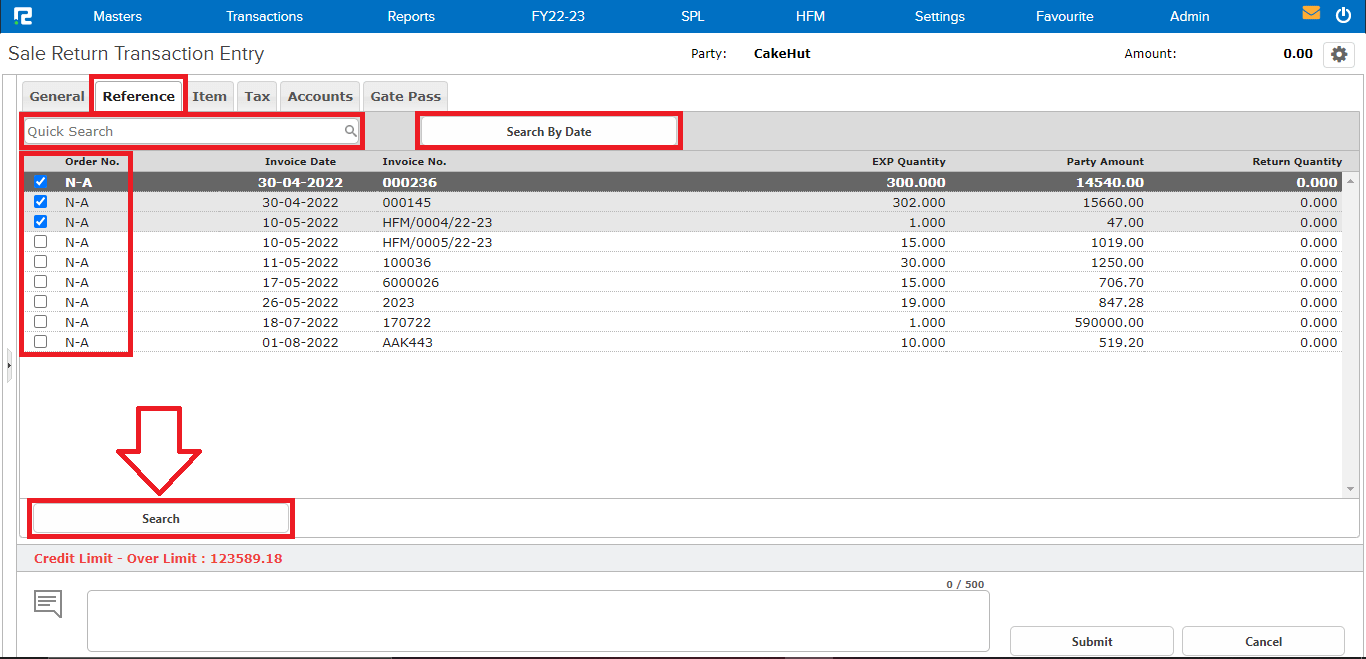Screen dimensions: 1366x659
Task: Uncheck the checkbox for invoice 000145
Action: (x=40, y=202)
